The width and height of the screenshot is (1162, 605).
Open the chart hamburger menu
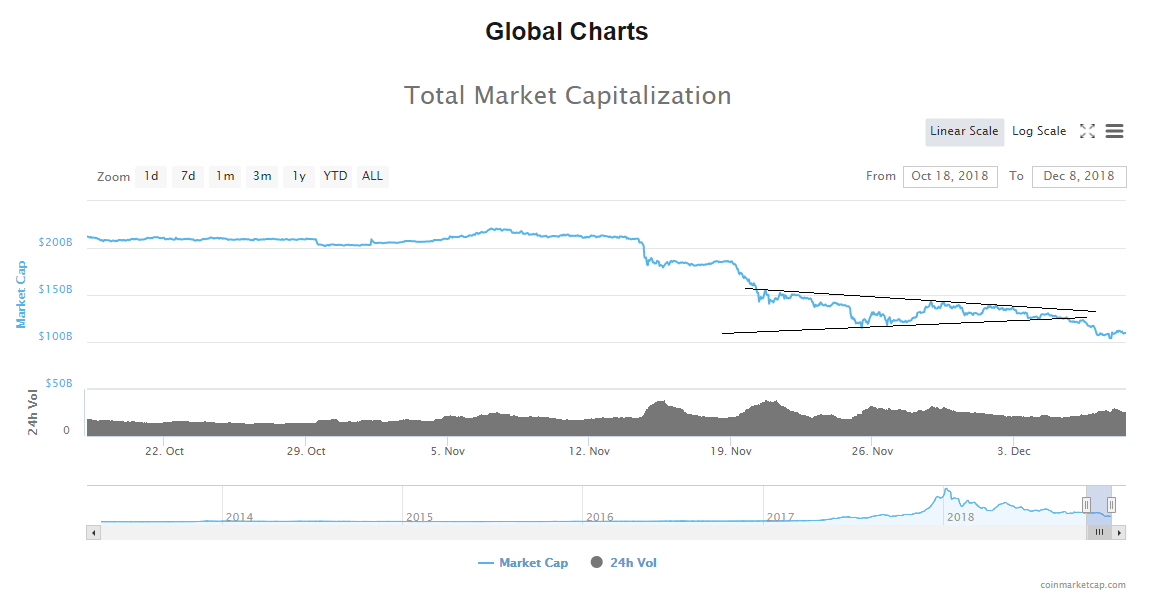(x=1115, y=131)
